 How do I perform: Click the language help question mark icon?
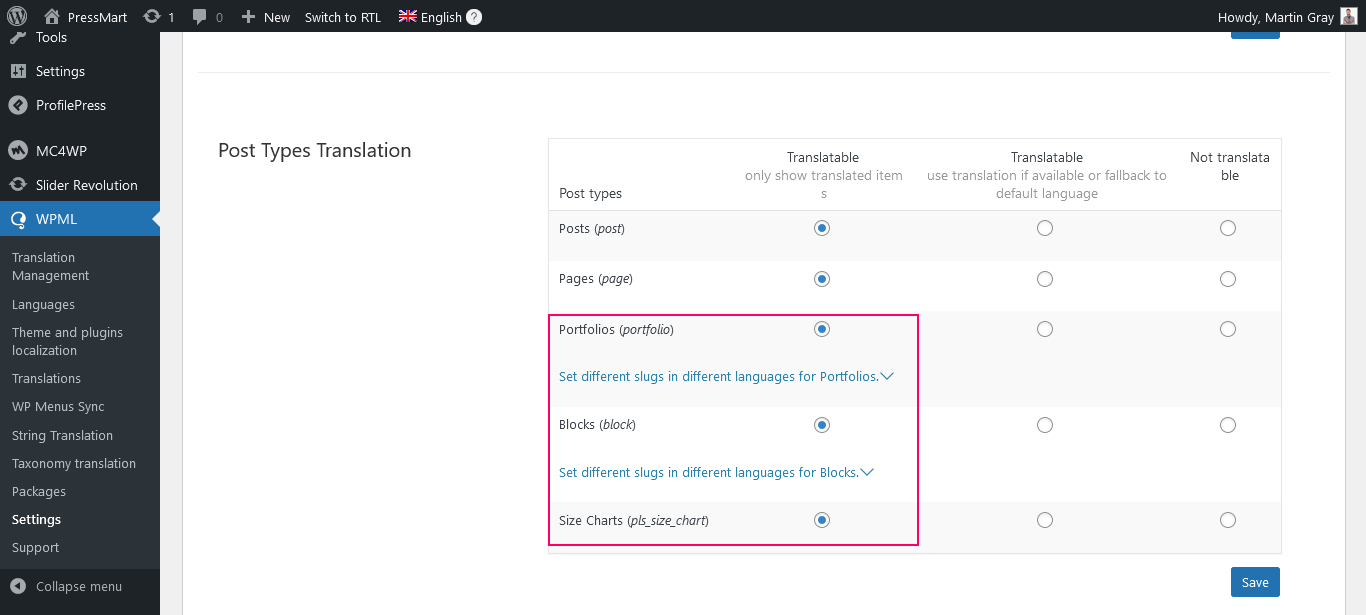pyautogui.click(x=474, y=17)
